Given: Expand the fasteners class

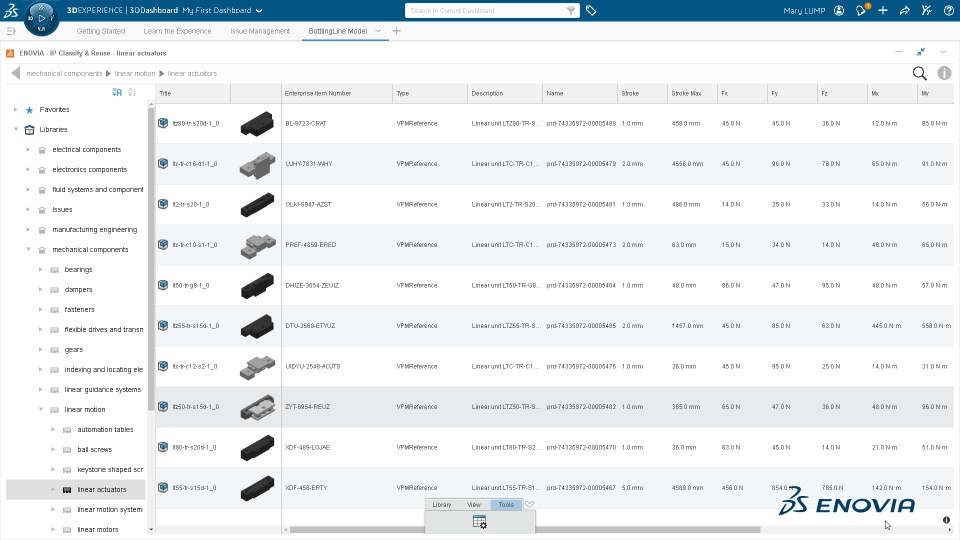Looking at the screenshot, I should point(40,310).
